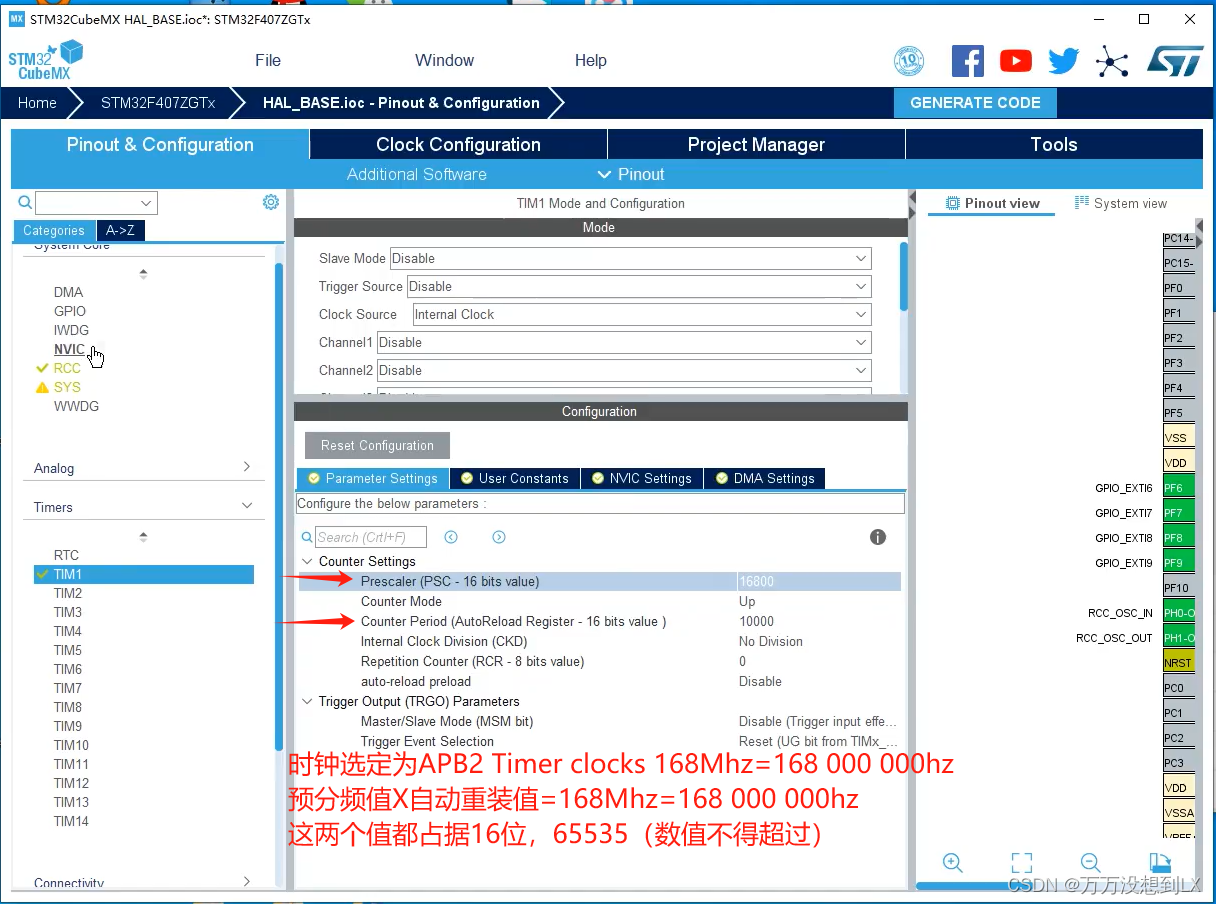Switch to Tools tab
The width and height of the screenshot is (1216, 904).
[1054, 144]
